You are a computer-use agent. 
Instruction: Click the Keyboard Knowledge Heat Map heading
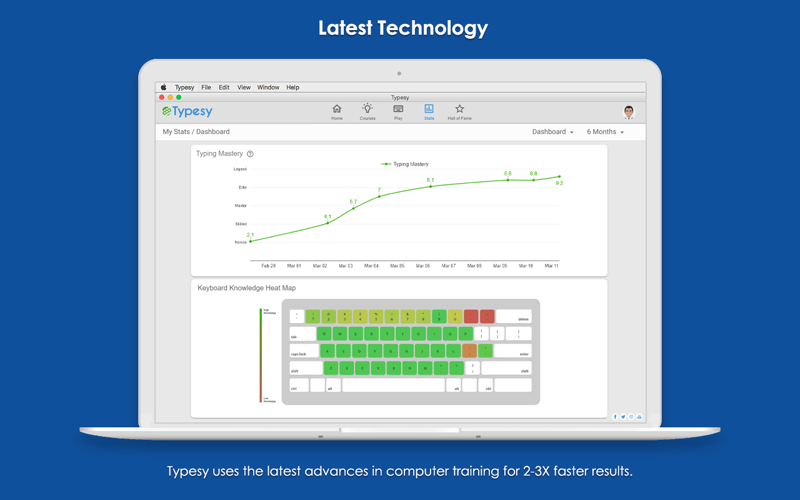point(246,288)
